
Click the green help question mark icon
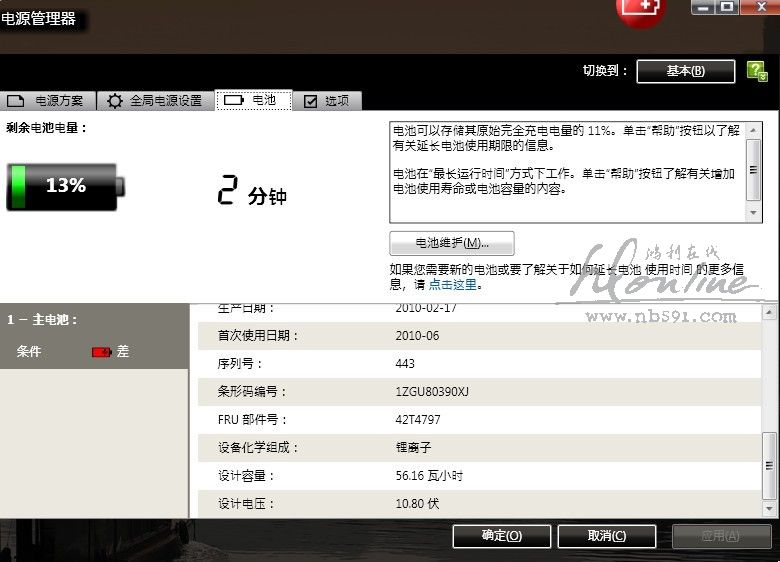(x=757, y=71)
